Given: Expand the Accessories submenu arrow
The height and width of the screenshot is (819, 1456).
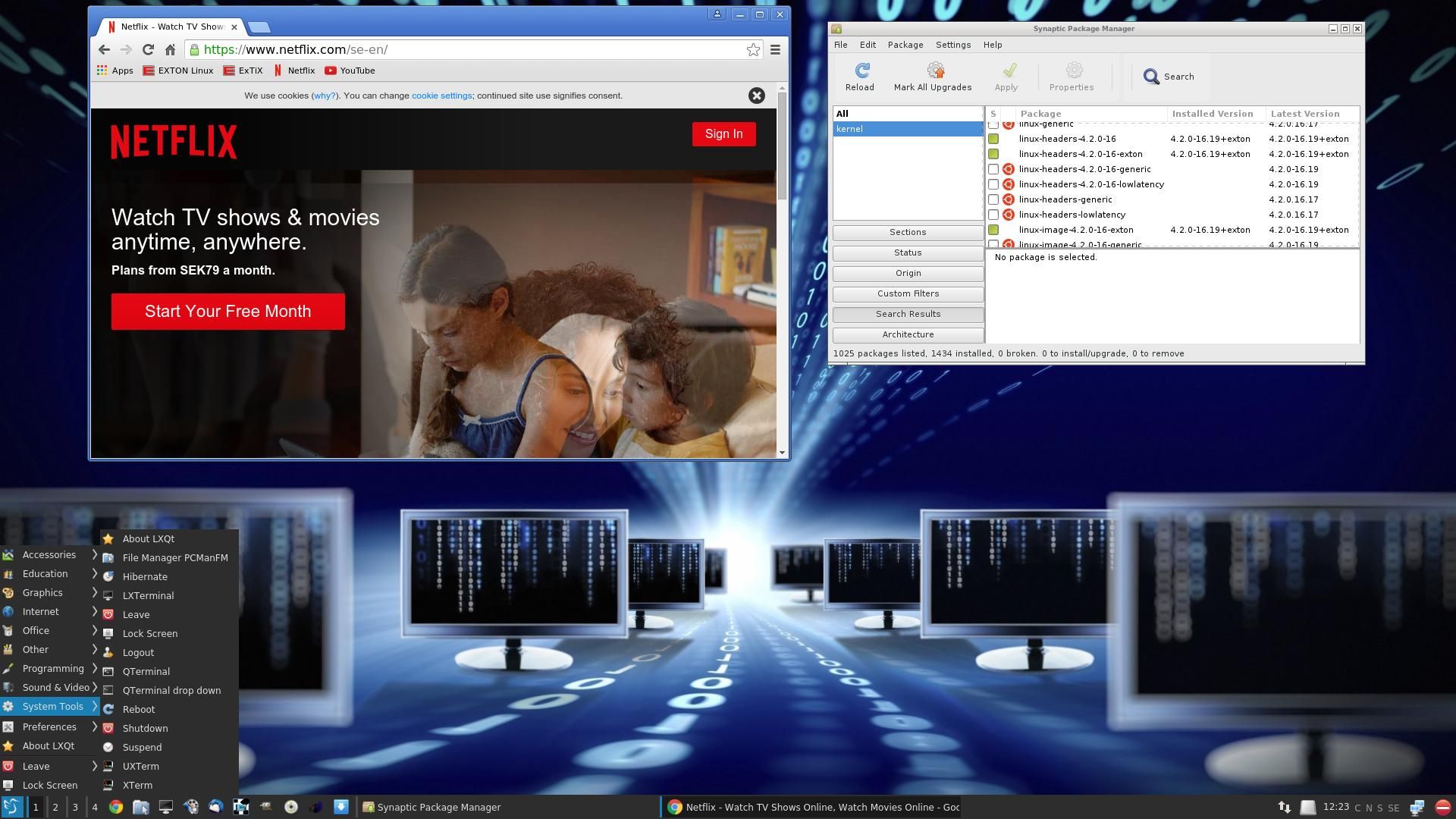Looking at the screenshot, I should pos(95,554).
